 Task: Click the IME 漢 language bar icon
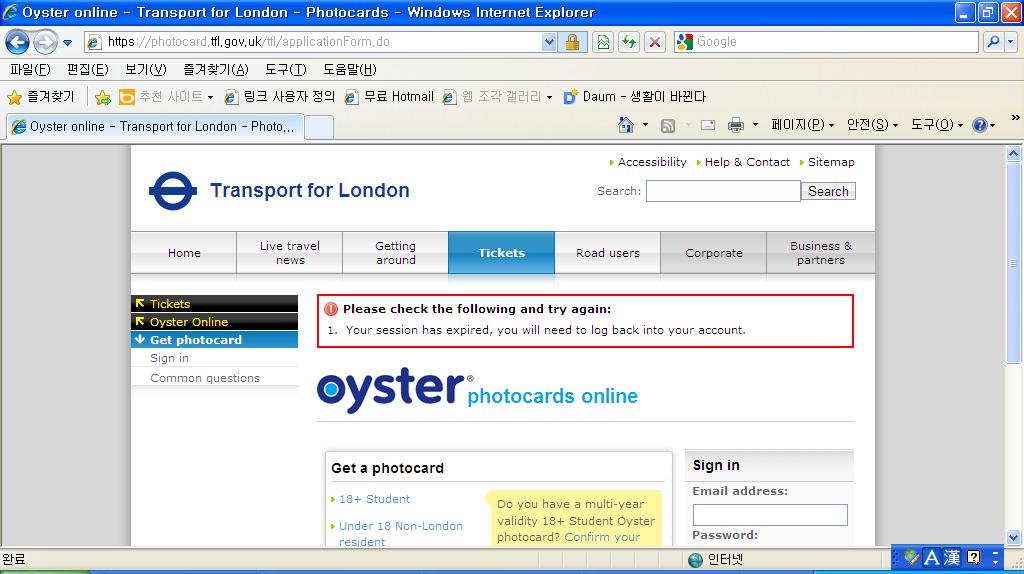(952, 557)
